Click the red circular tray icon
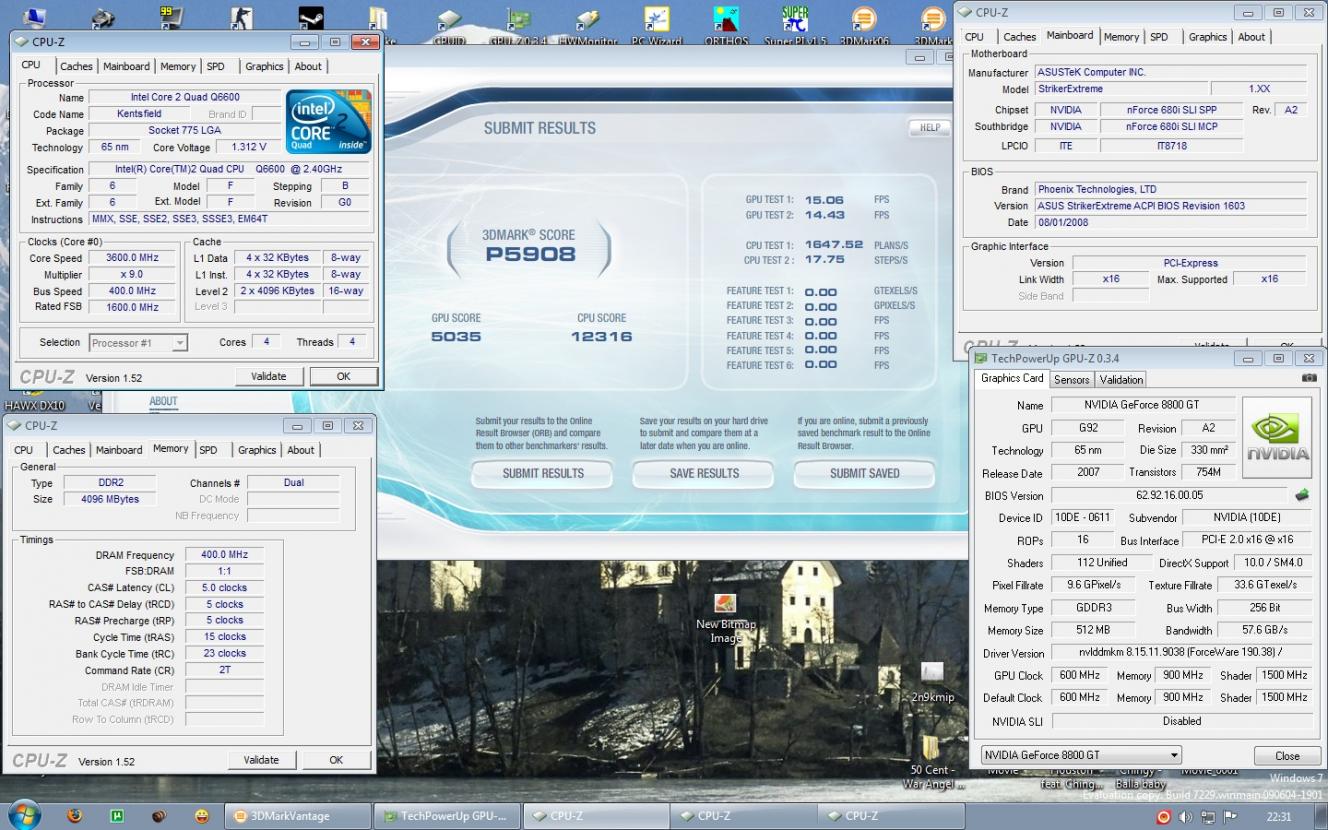Viewport: 1328px width, 830px height. 1164,817
